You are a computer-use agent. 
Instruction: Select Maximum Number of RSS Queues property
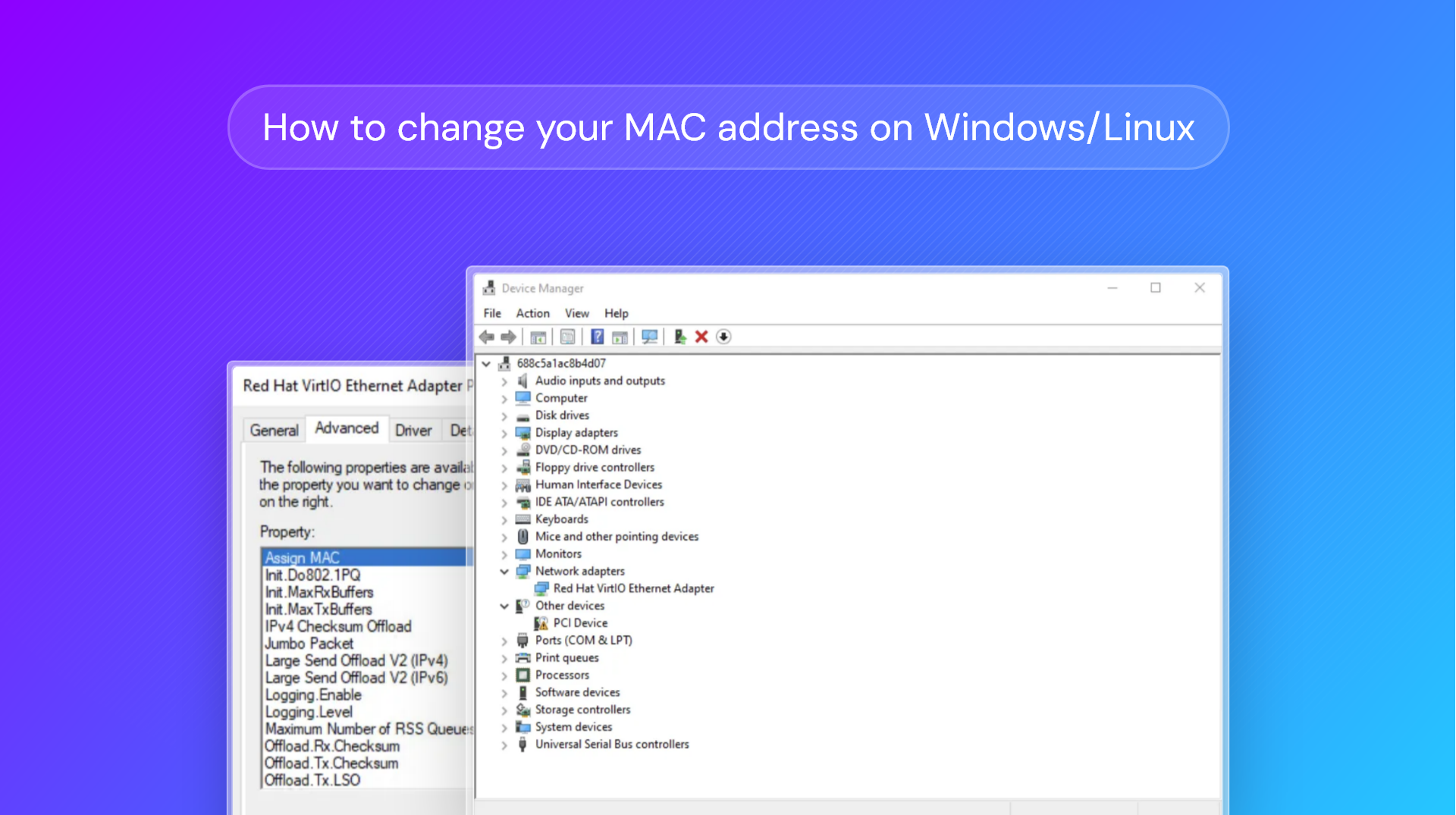click(x=369, y=729)
